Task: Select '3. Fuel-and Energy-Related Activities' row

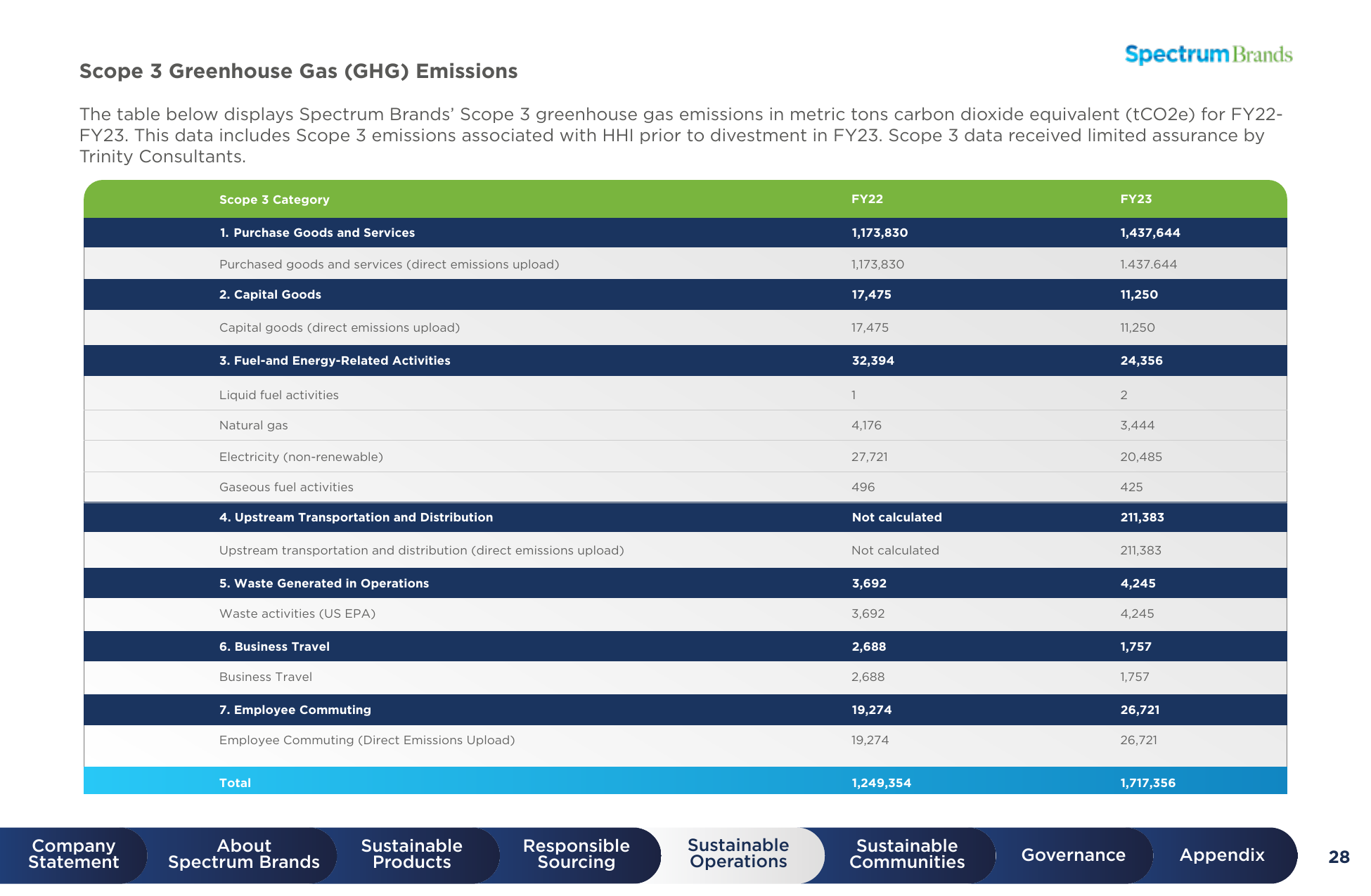Action: [685, 361]
